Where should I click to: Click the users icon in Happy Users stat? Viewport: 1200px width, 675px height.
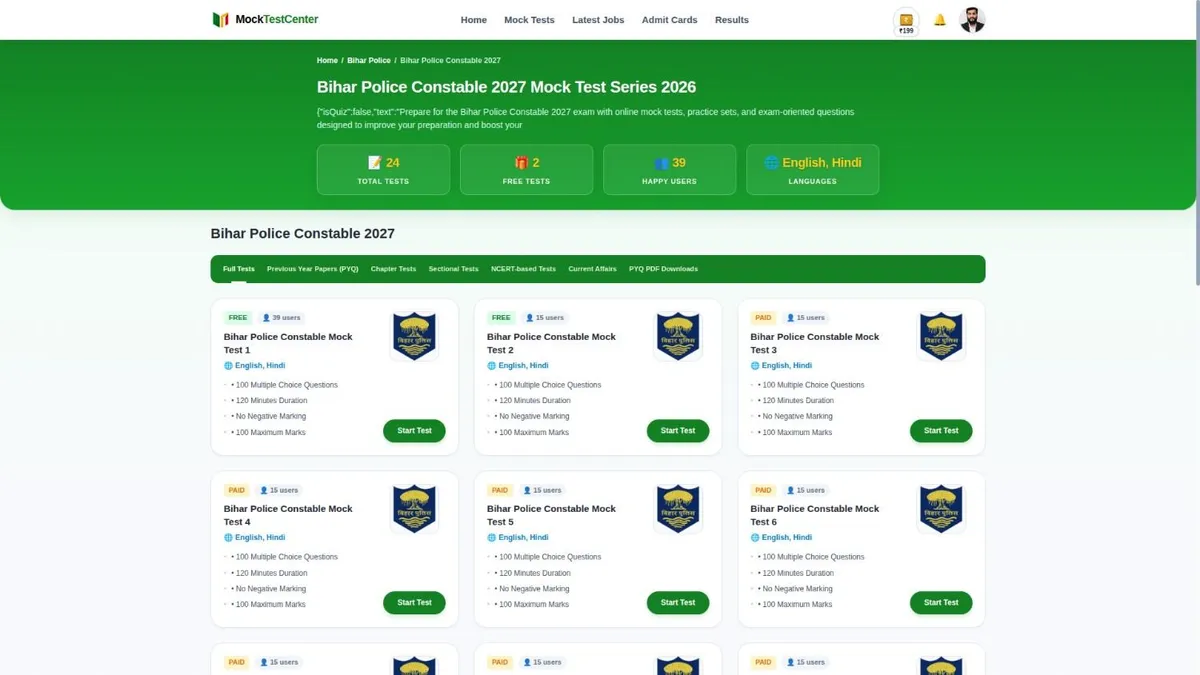pos(661,162)
